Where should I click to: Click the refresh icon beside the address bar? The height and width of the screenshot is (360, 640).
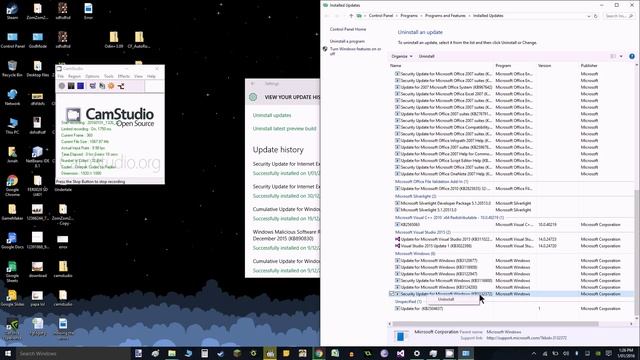[x=596, y=16]
